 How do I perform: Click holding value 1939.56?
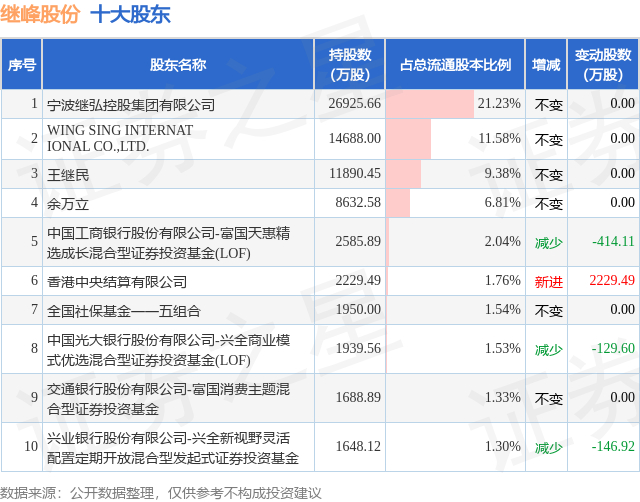click(x=358, y=349)
